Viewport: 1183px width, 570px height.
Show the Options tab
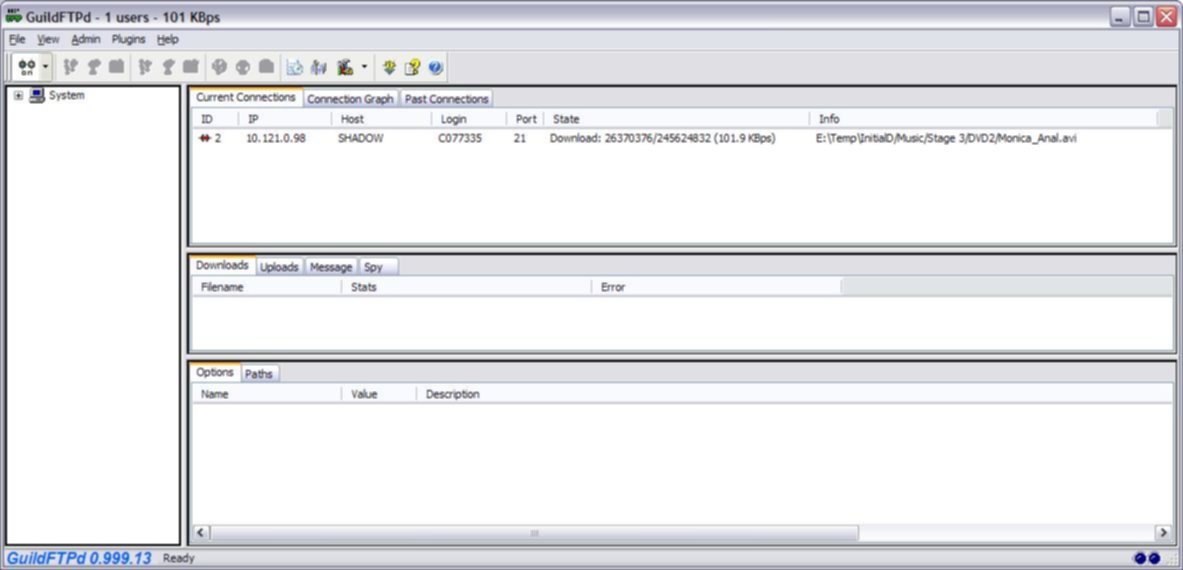tap(215, 372)
